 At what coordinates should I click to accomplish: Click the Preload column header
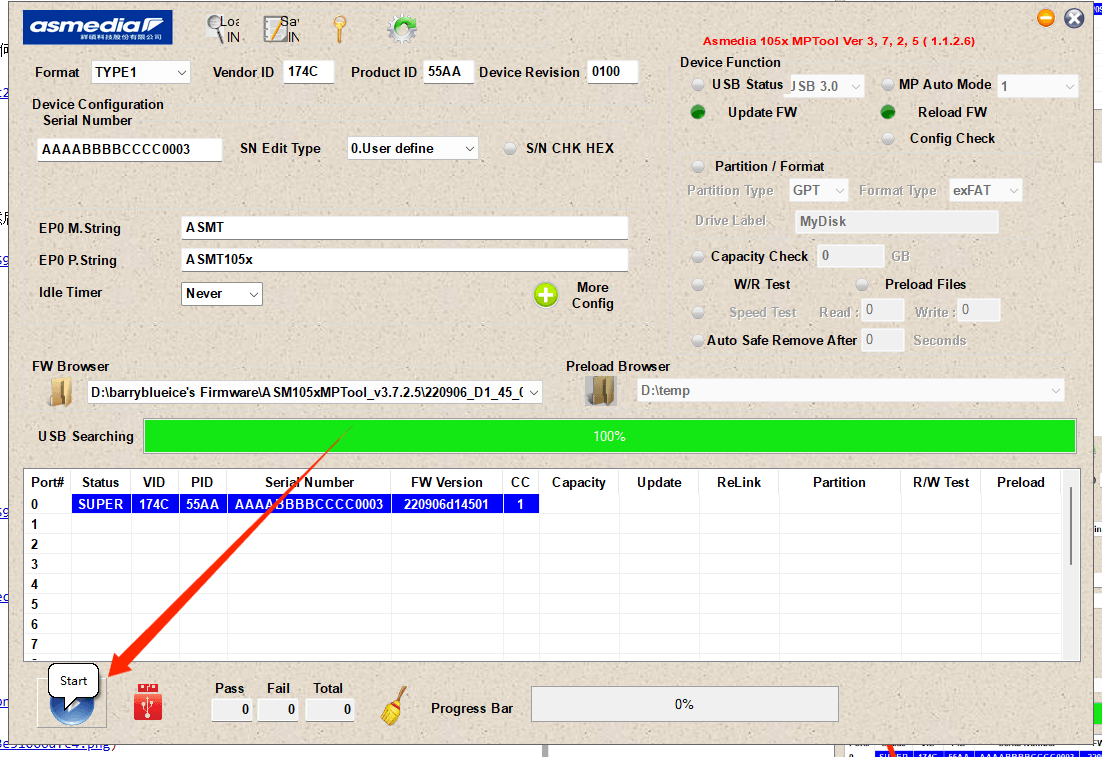[1020, 482]
